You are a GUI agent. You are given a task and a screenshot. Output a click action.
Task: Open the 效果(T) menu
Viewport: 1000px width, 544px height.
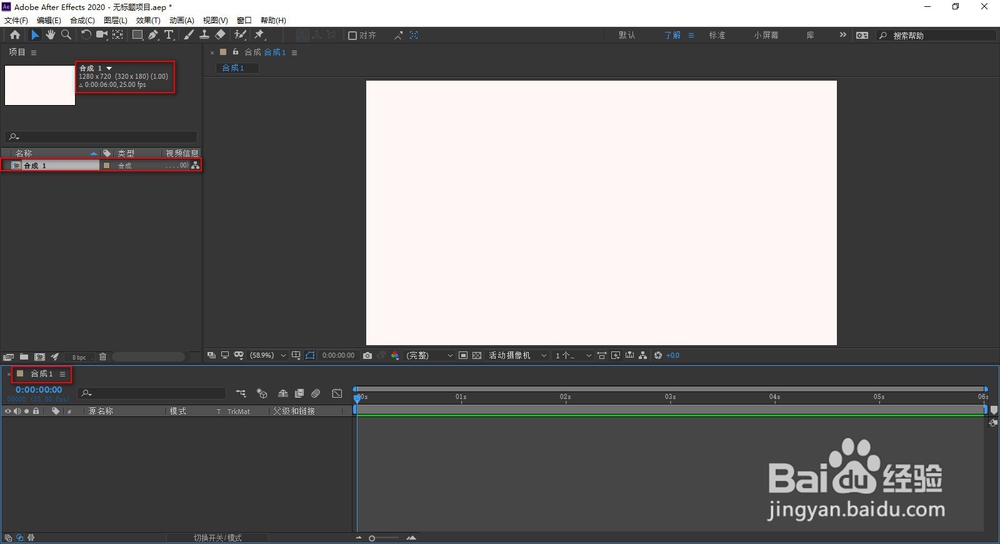148,20
